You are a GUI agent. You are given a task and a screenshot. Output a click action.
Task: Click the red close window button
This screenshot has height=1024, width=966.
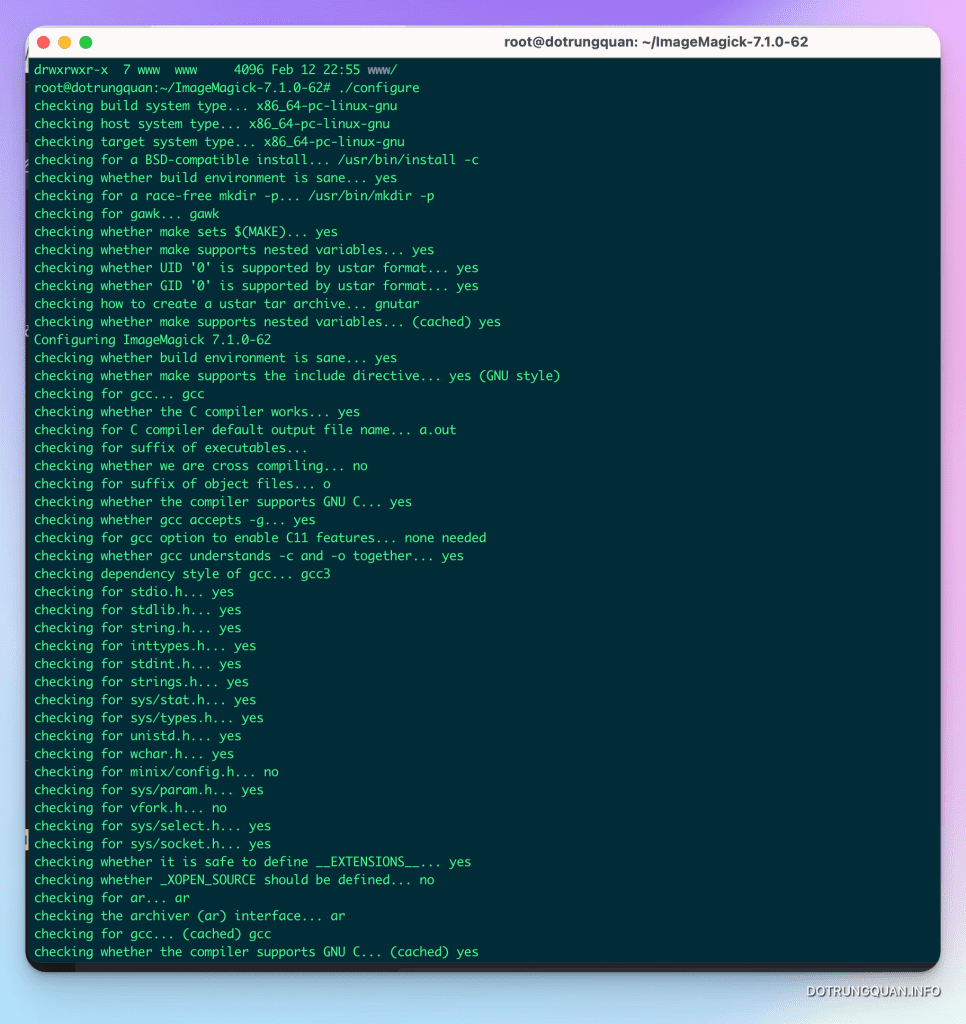(x=44, y=42)
